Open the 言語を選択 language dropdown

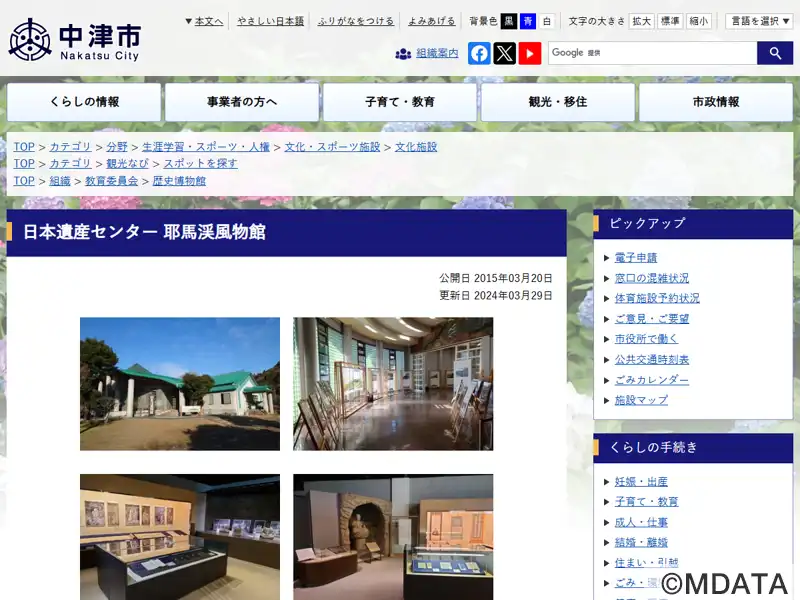coord(759,21)
